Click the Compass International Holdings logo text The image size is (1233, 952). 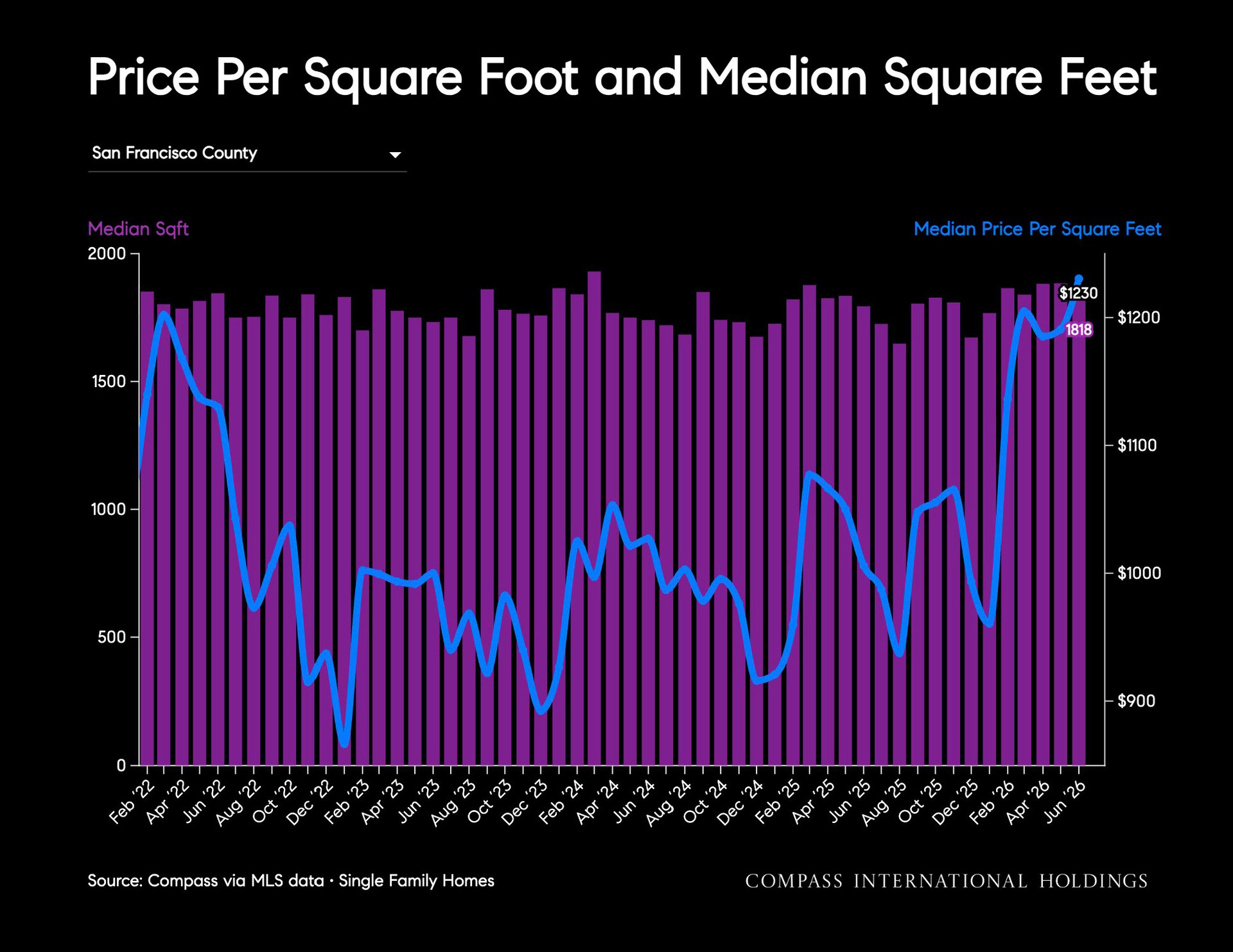(947, 881)
